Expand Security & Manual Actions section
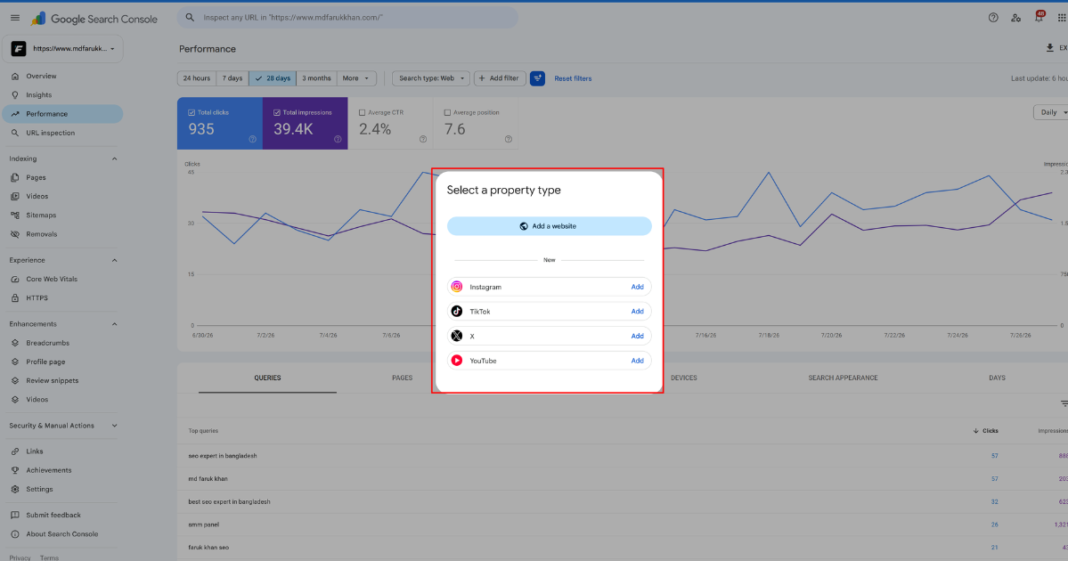The height and width of the screenshot is (561, 1068). [114, 426]
